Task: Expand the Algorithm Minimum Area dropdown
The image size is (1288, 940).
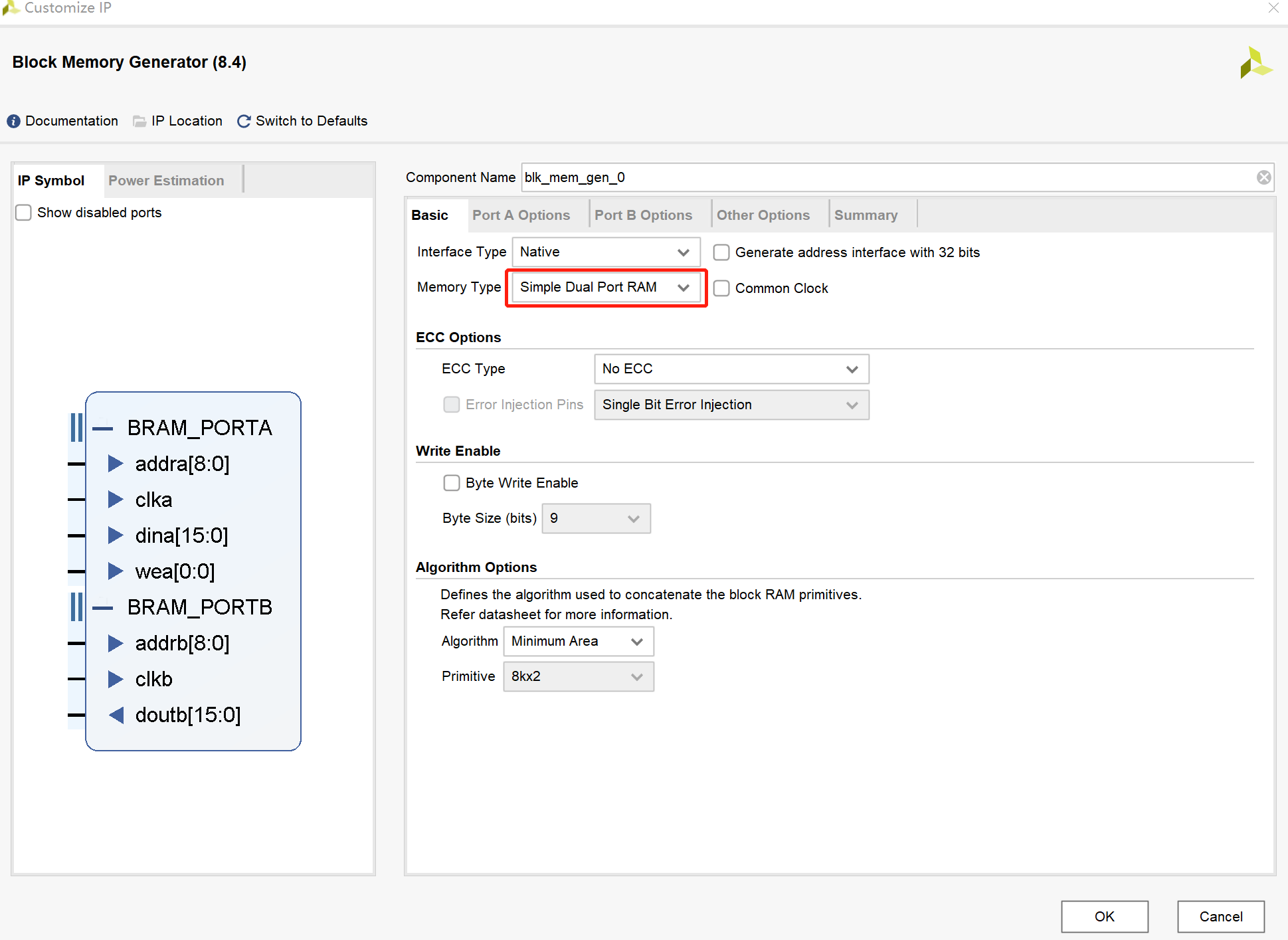Action: point(578,641)
